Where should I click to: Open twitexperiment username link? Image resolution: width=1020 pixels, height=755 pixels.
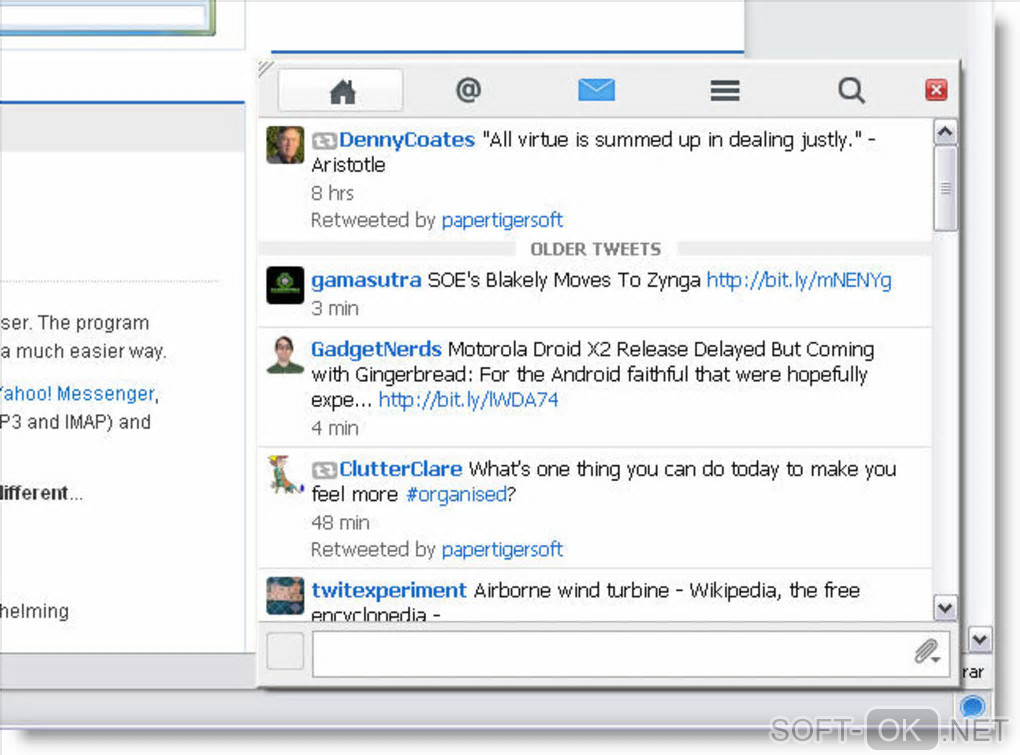[389, 590]
